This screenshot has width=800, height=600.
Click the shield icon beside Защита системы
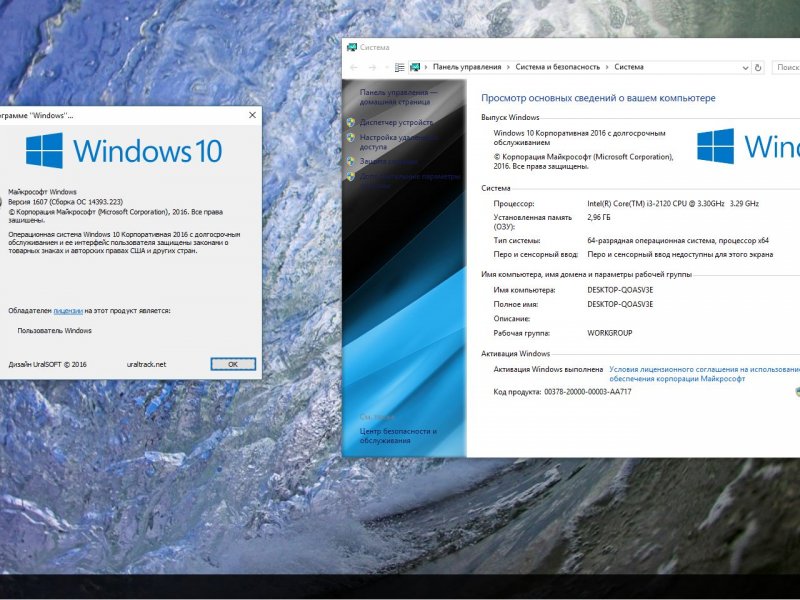pyautogui.click(x=351, y=161)
